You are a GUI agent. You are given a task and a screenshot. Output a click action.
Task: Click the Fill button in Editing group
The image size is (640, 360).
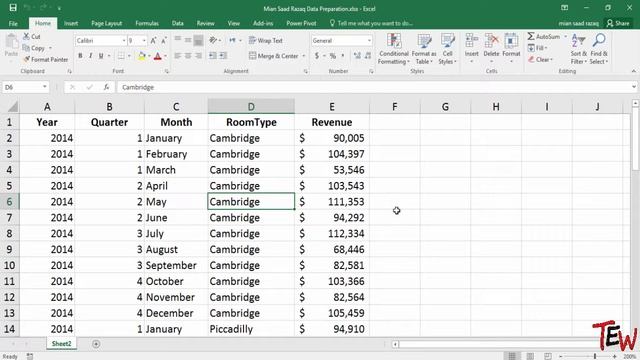click(537, 48)
